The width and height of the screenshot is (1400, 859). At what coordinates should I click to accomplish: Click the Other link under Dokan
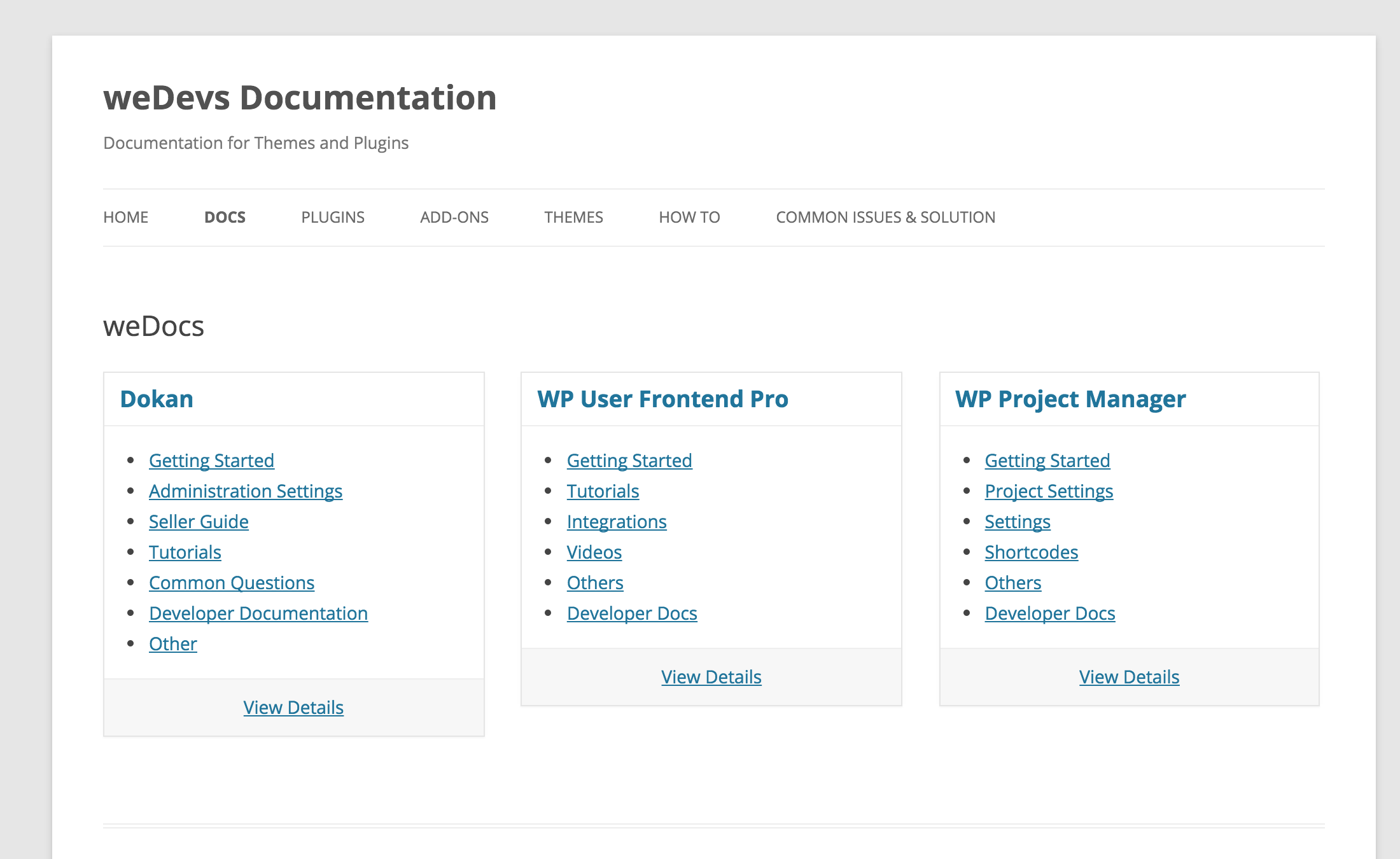[x=172, y=643]
